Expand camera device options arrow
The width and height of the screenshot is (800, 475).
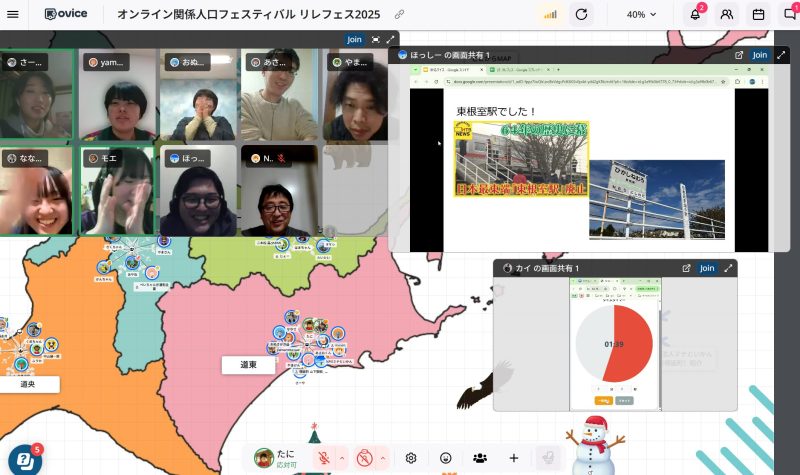click(x=383, y=458)
